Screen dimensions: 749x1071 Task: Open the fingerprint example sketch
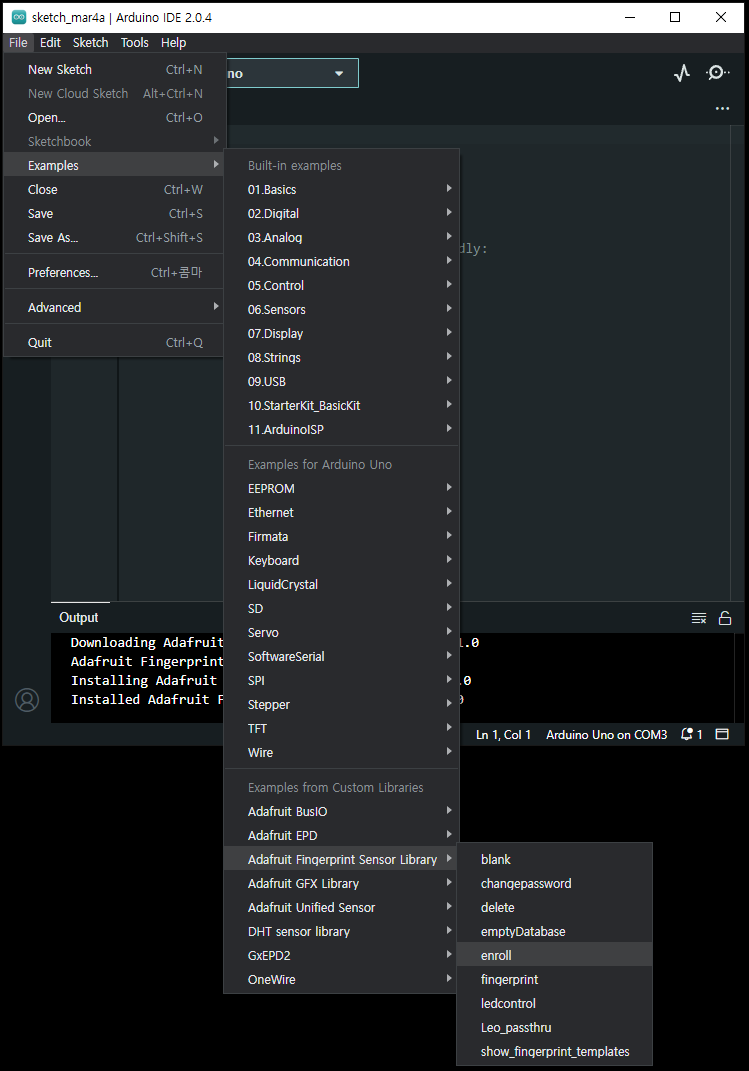(x=554, y=979)
